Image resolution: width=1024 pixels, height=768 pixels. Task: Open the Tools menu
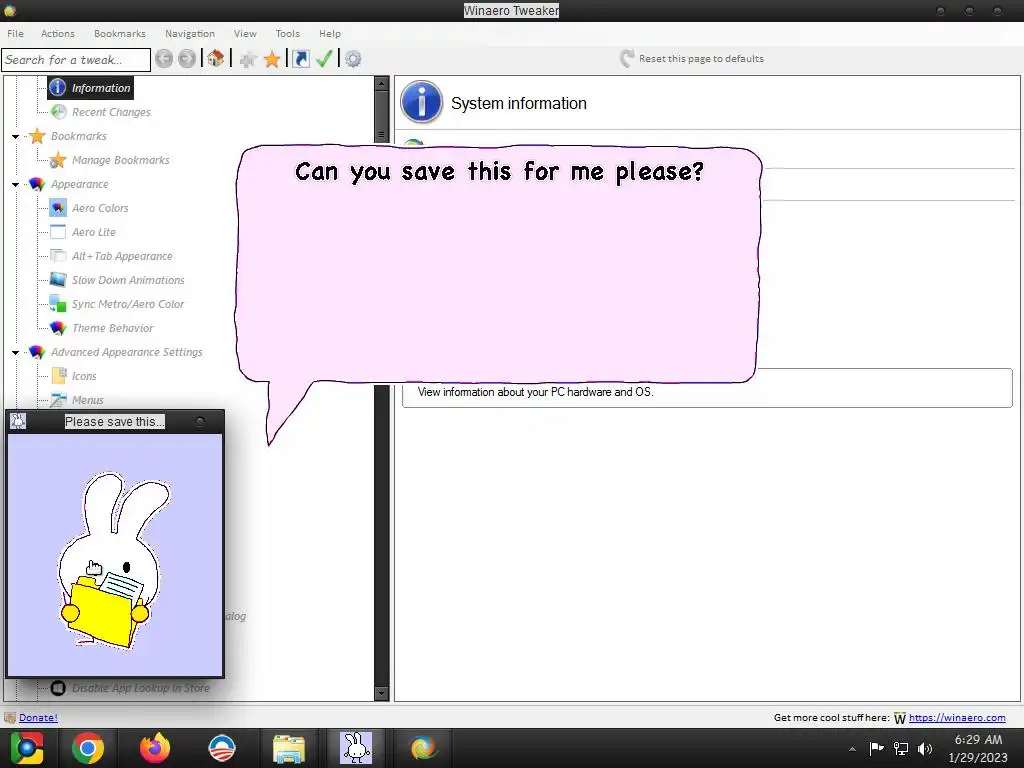coord(287,33)
